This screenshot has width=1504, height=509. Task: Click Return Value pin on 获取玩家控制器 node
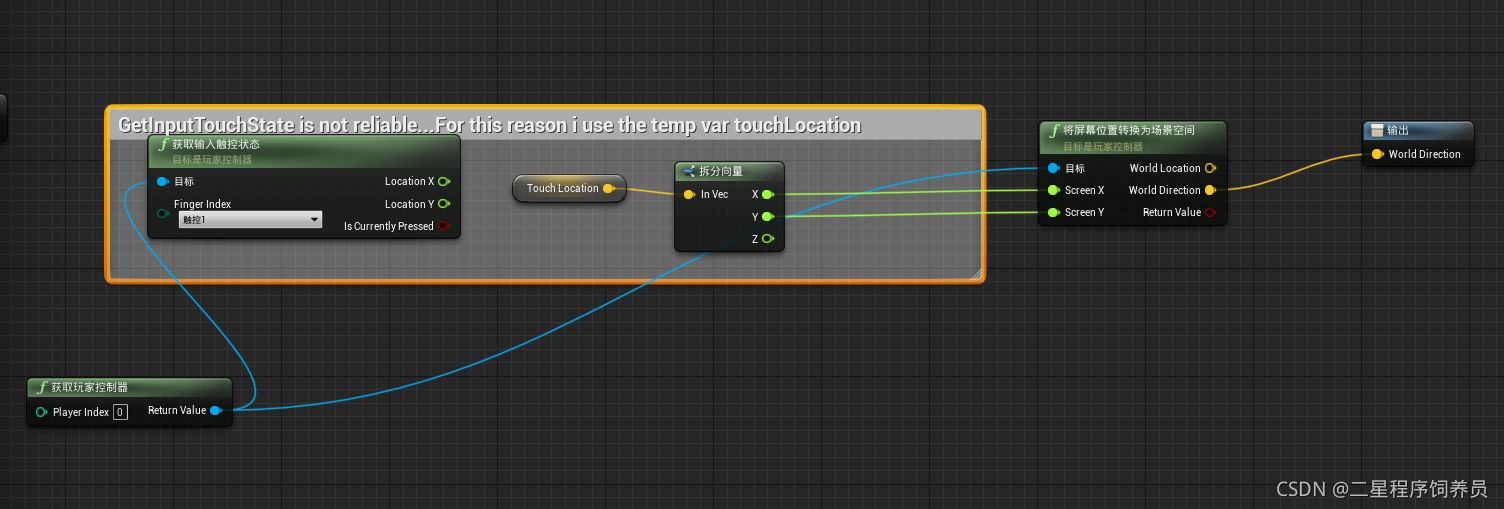pos(215,410)
